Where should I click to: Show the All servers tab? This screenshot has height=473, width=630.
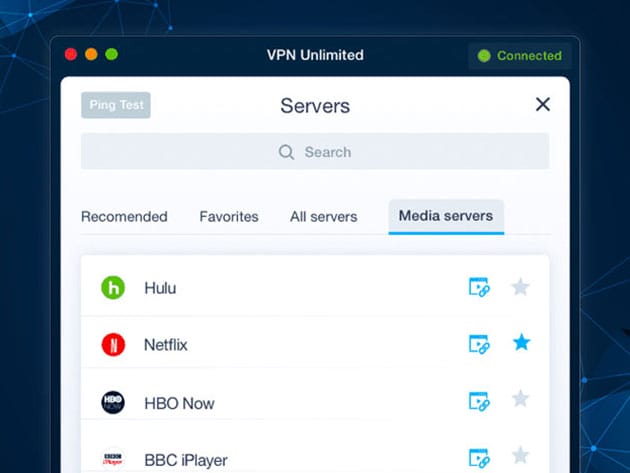tap(323, 216)
